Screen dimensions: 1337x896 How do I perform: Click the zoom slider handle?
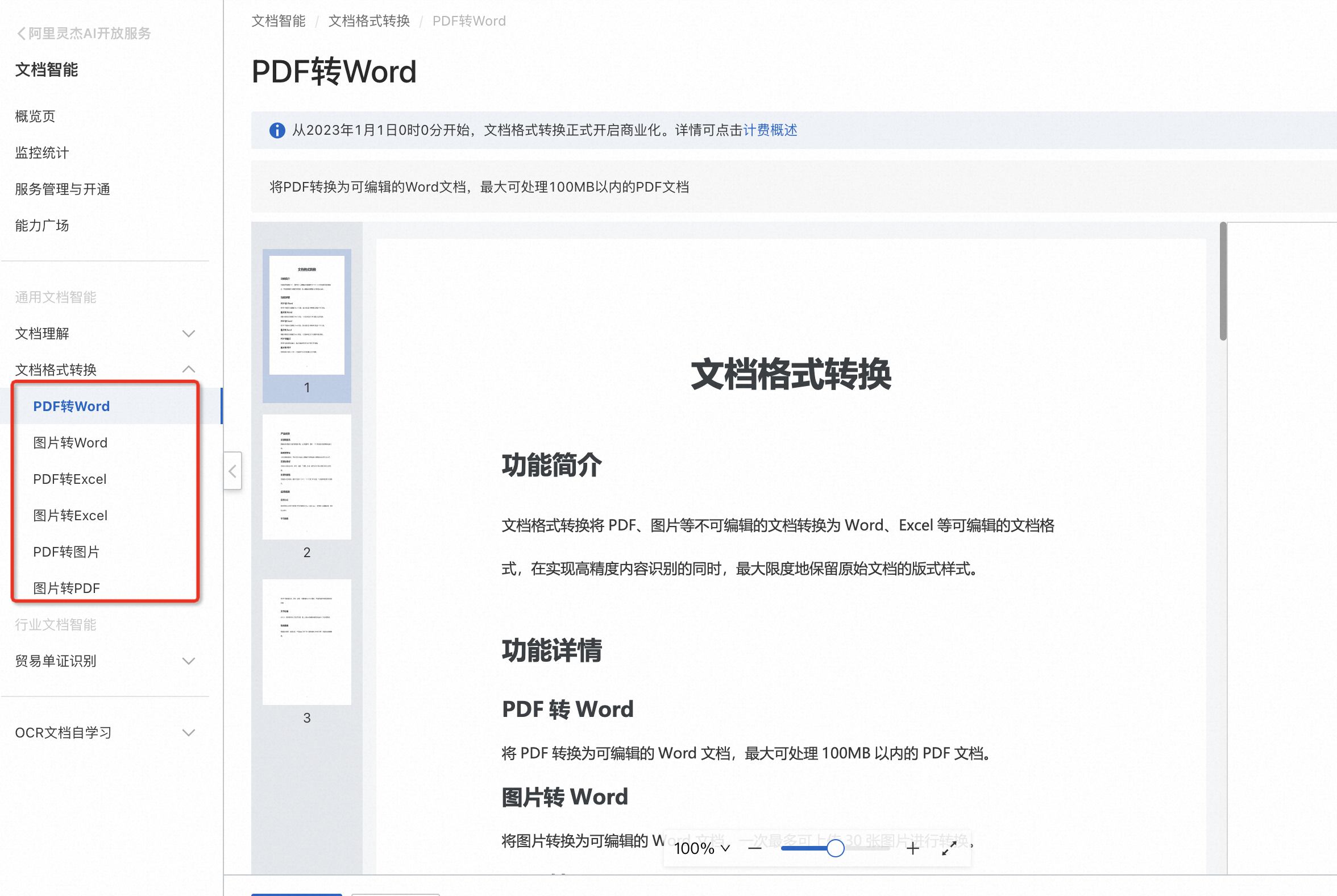pyautogui.click(x=835, y=849)
